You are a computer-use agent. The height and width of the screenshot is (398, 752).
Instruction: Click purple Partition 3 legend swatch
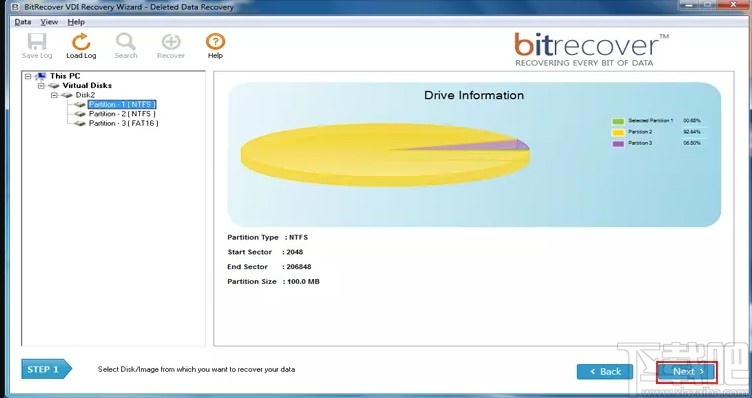(618, 143)
